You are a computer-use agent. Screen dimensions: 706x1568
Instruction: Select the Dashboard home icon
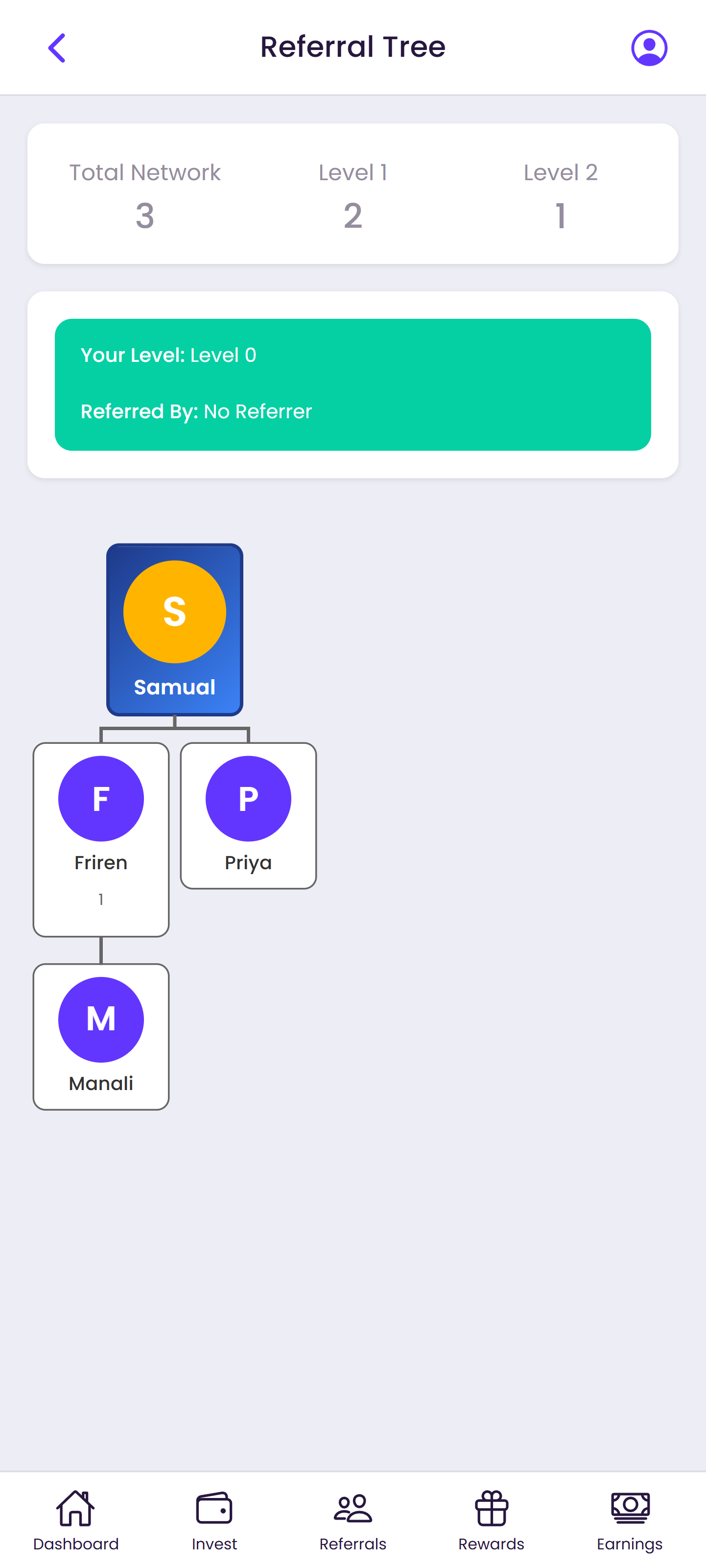coord(76,1508)
